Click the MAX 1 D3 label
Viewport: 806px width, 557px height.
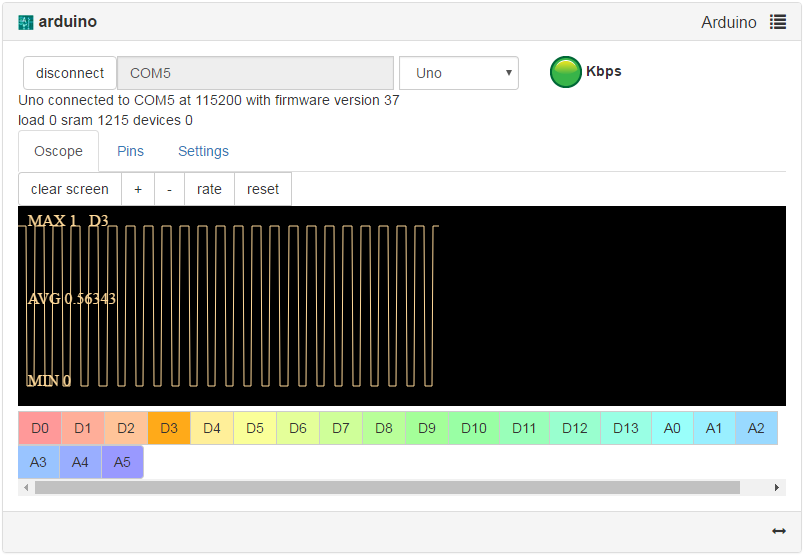tap(68, 220)
